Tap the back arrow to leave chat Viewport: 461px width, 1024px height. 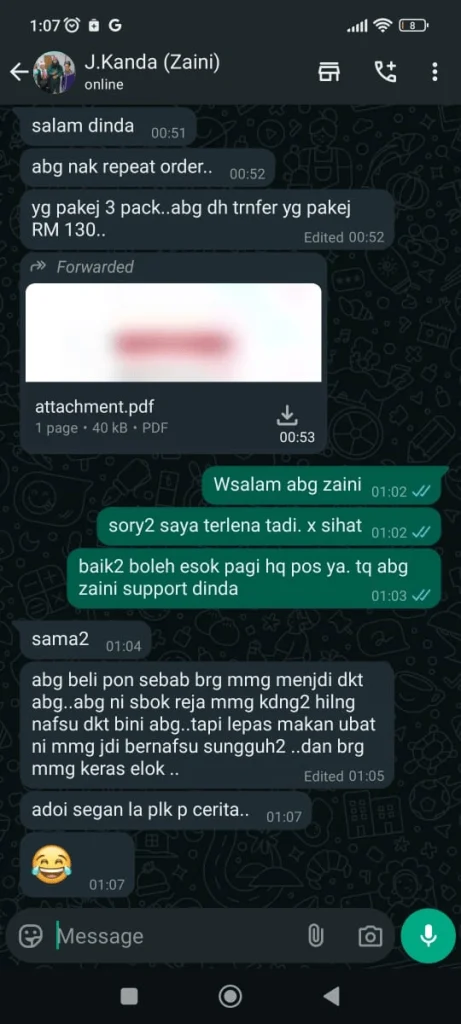click(x=18, y=72)
